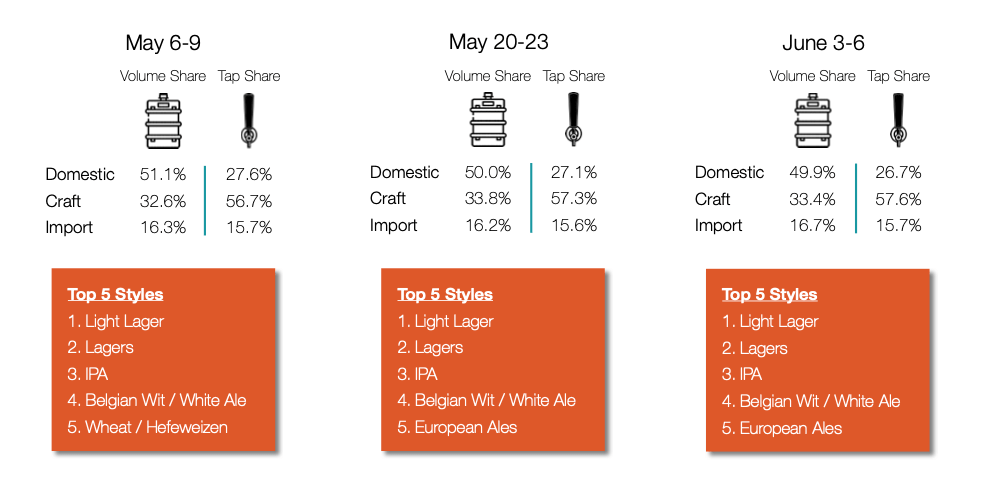Screen dimensions: 994x478
Task: Select the May 6-9 heading
Action: pyautogui.click(x=163, y=43)
